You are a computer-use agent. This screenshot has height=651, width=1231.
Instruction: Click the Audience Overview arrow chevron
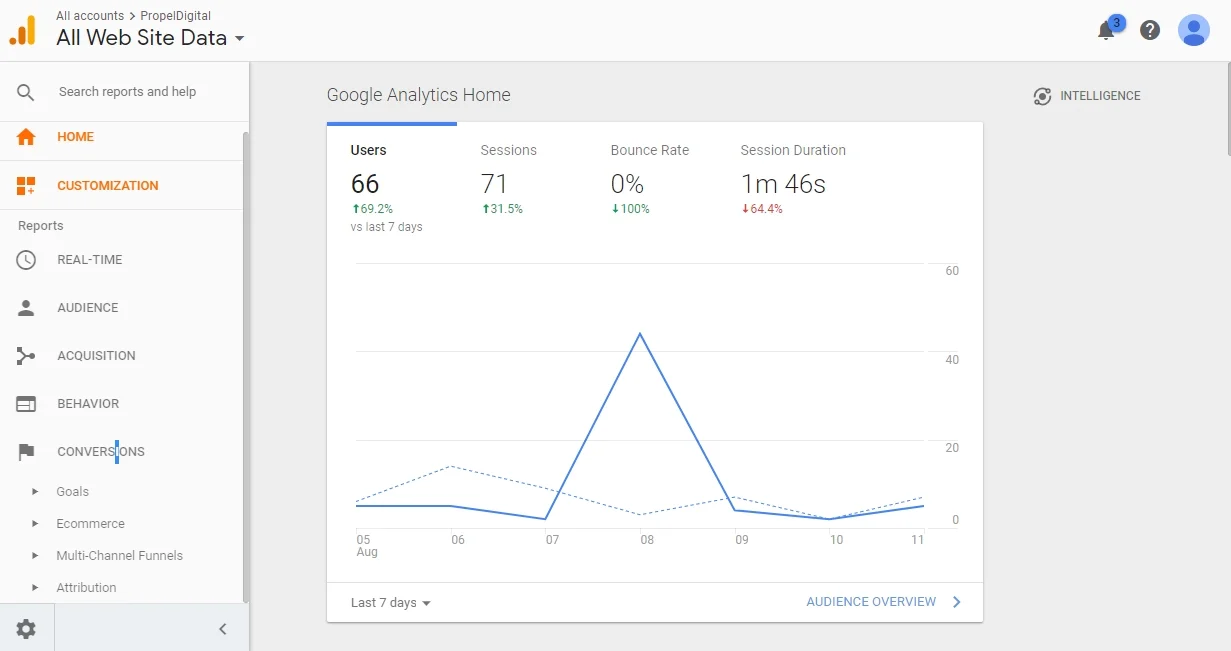point(957,602)
